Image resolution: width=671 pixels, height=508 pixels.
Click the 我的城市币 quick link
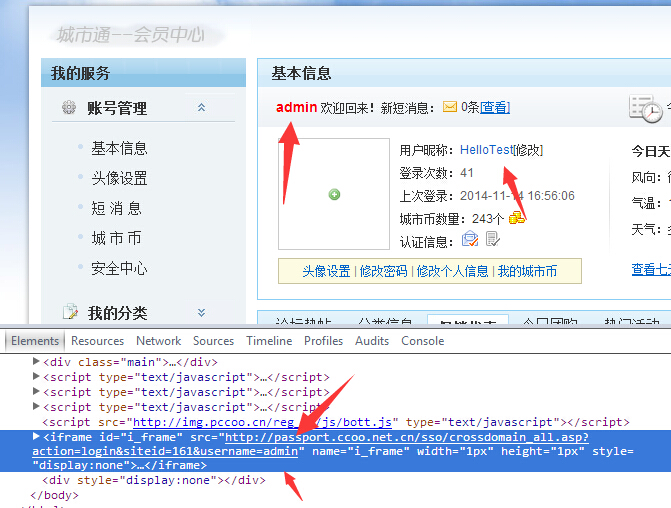click(527, 271)
